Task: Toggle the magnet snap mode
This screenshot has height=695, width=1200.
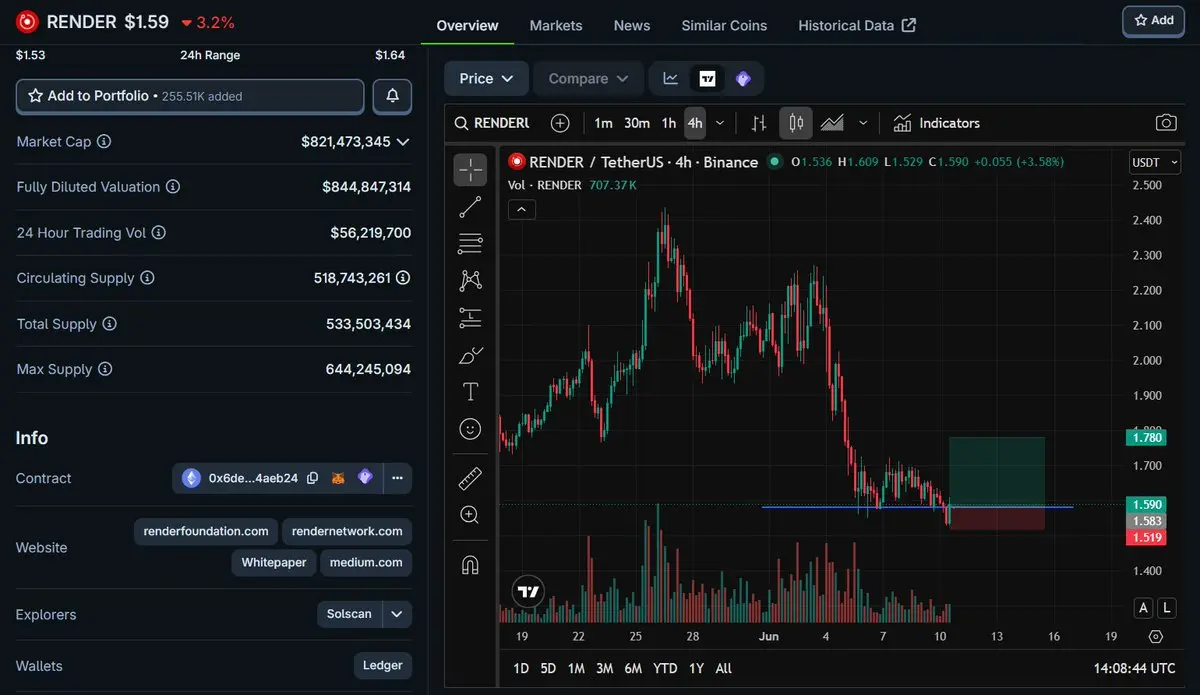Action: (x=470, y=565)
